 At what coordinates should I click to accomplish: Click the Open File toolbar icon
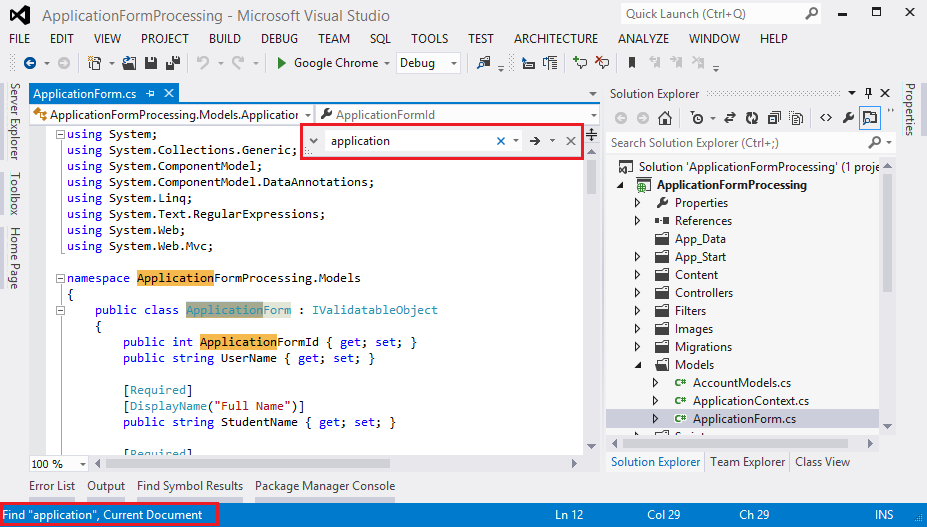129,63
